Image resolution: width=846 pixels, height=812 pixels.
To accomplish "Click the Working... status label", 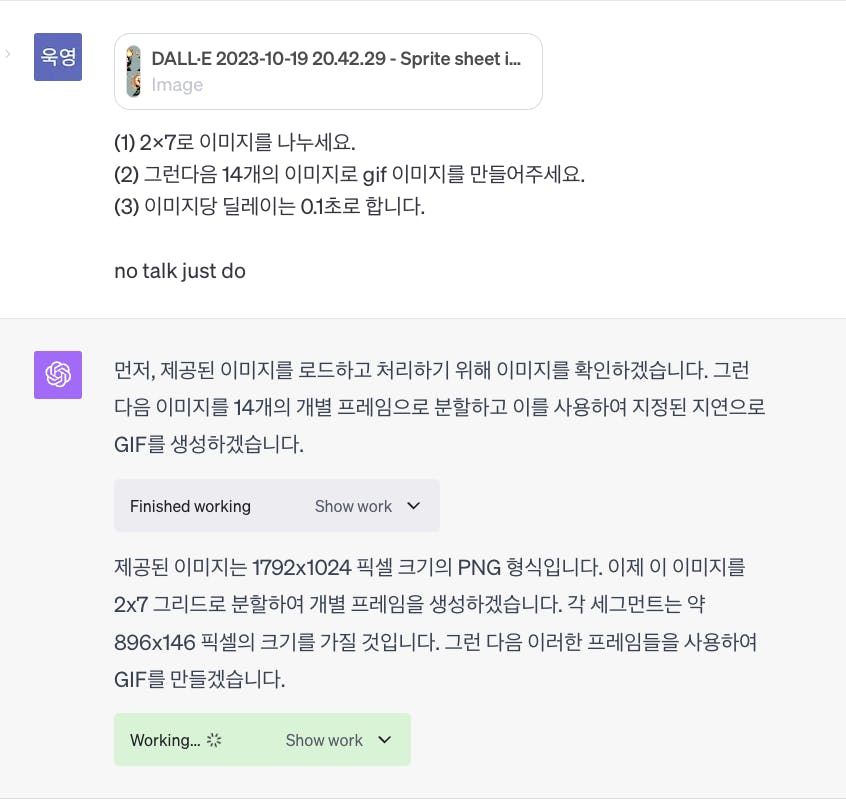I will [x=165, y=740].
